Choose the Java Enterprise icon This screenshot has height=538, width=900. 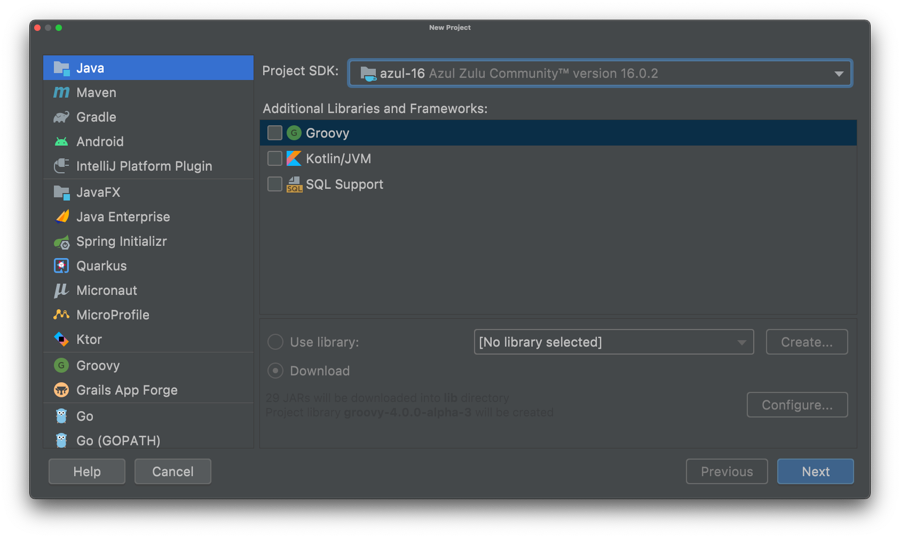pos(61,216)
